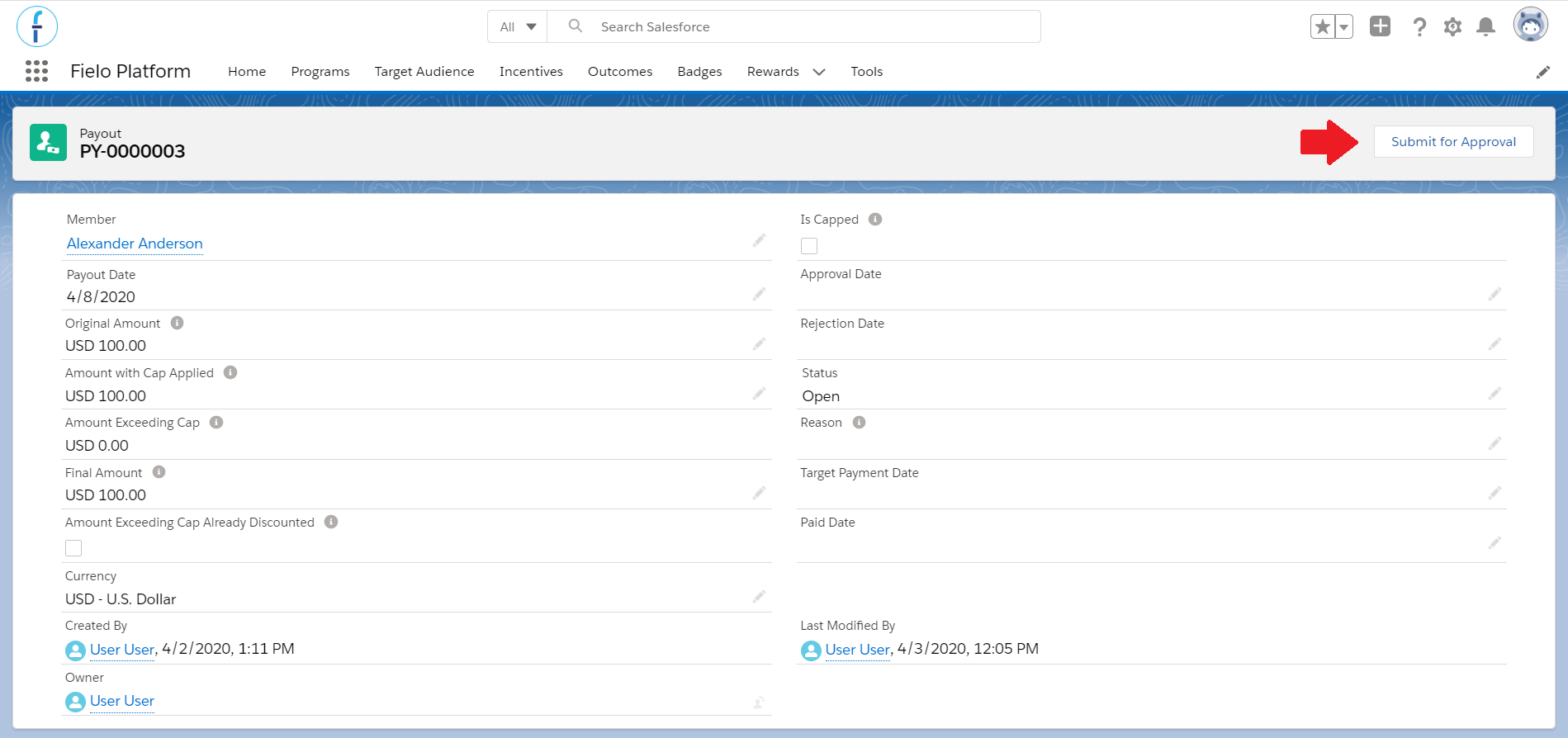
Task: Open the Help question mark icon
Action: pos(1419,26)
